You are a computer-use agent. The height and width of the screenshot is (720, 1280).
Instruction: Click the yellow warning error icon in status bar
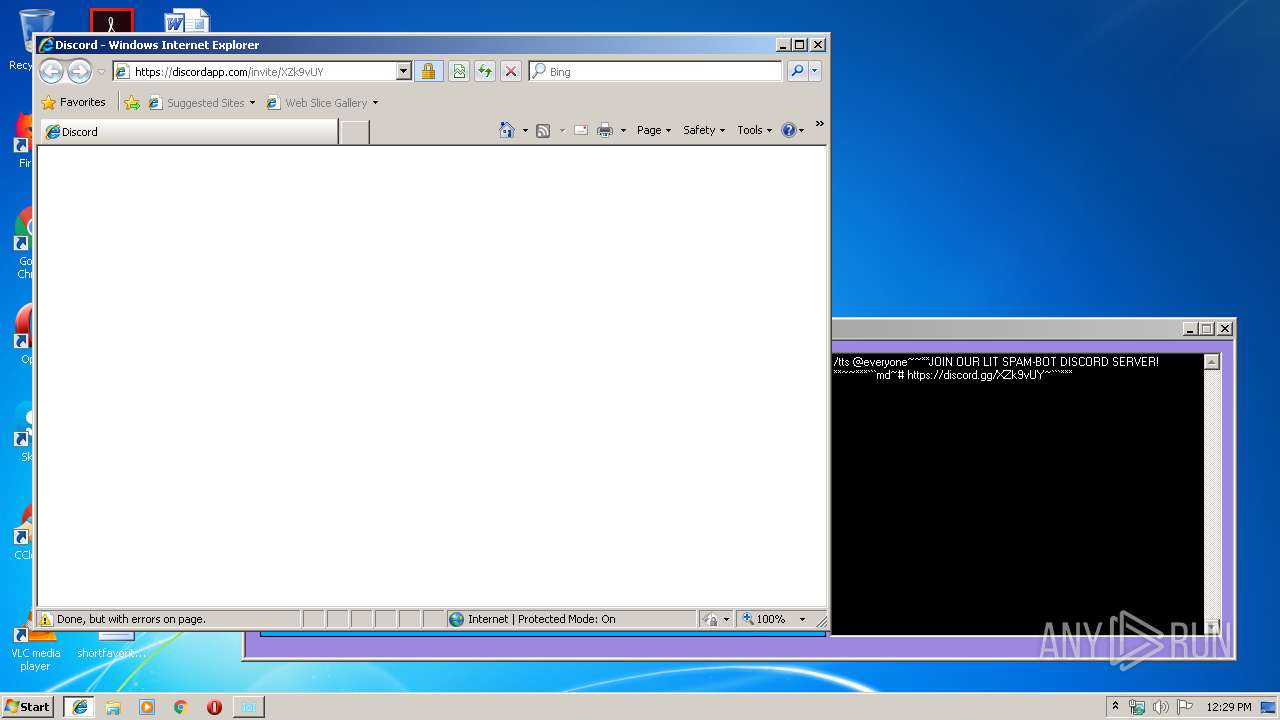[x=46, y=619]
